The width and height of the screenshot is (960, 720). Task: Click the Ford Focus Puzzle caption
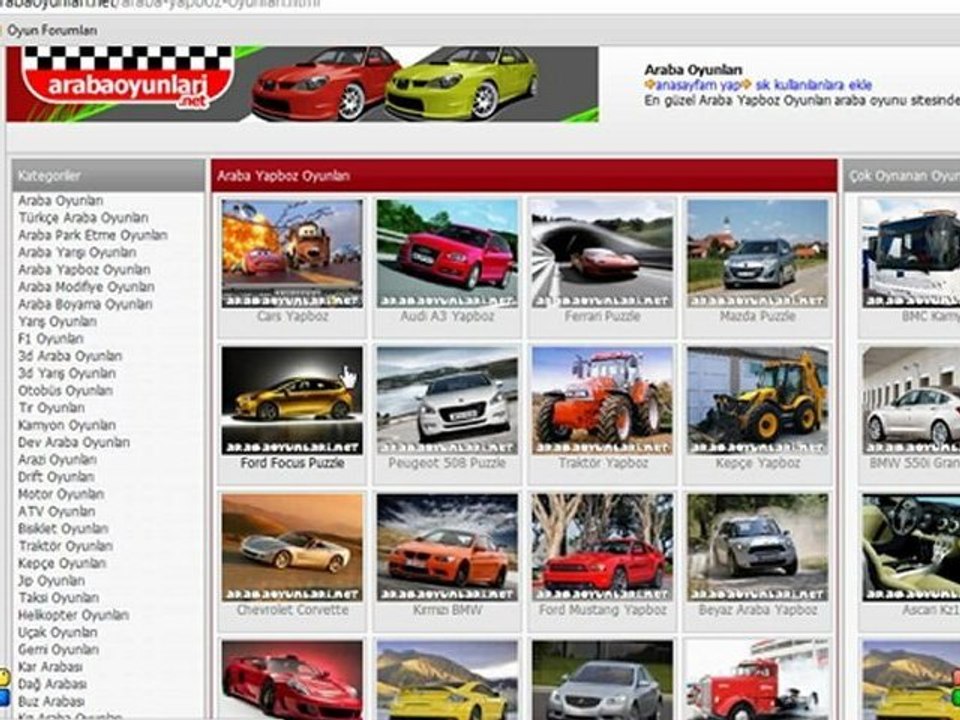click(292, 463)
